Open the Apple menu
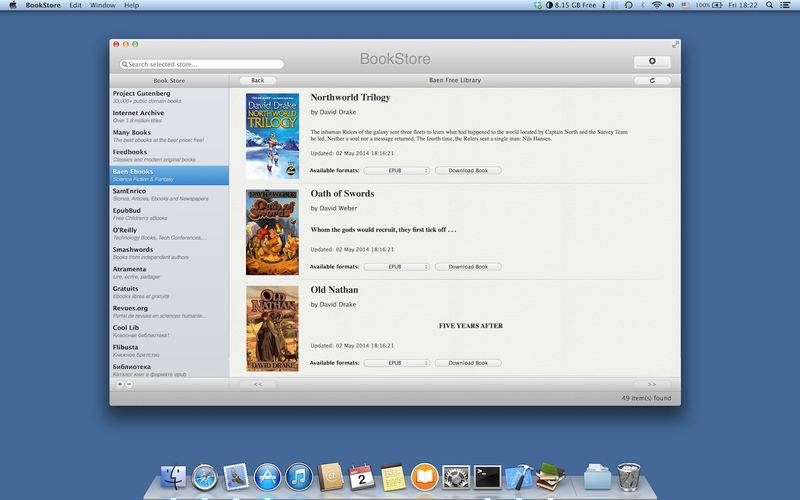Screen dimensions: 800x500 point(13,5)
